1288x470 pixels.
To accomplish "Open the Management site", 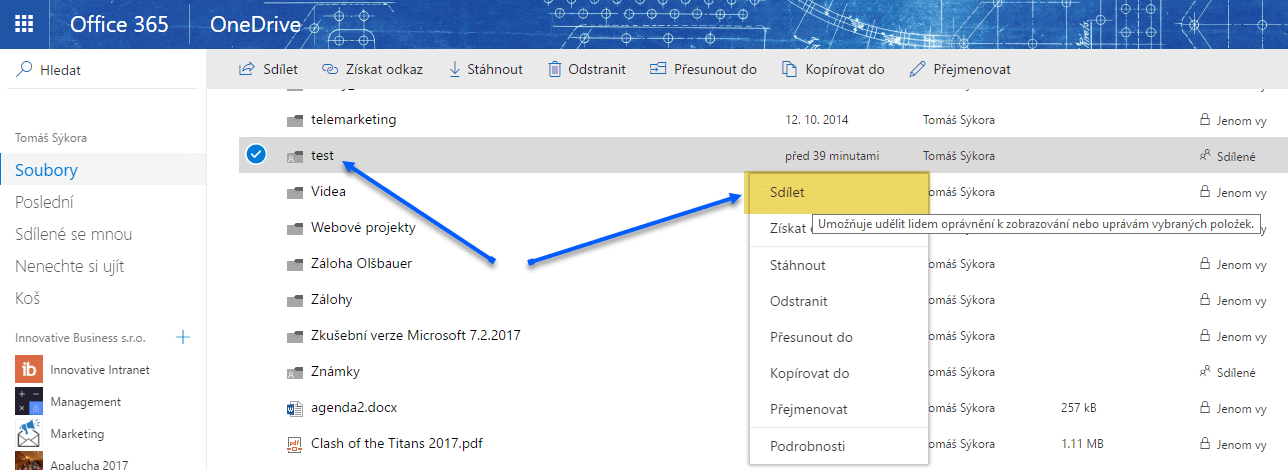I will (x=86, y=402).
